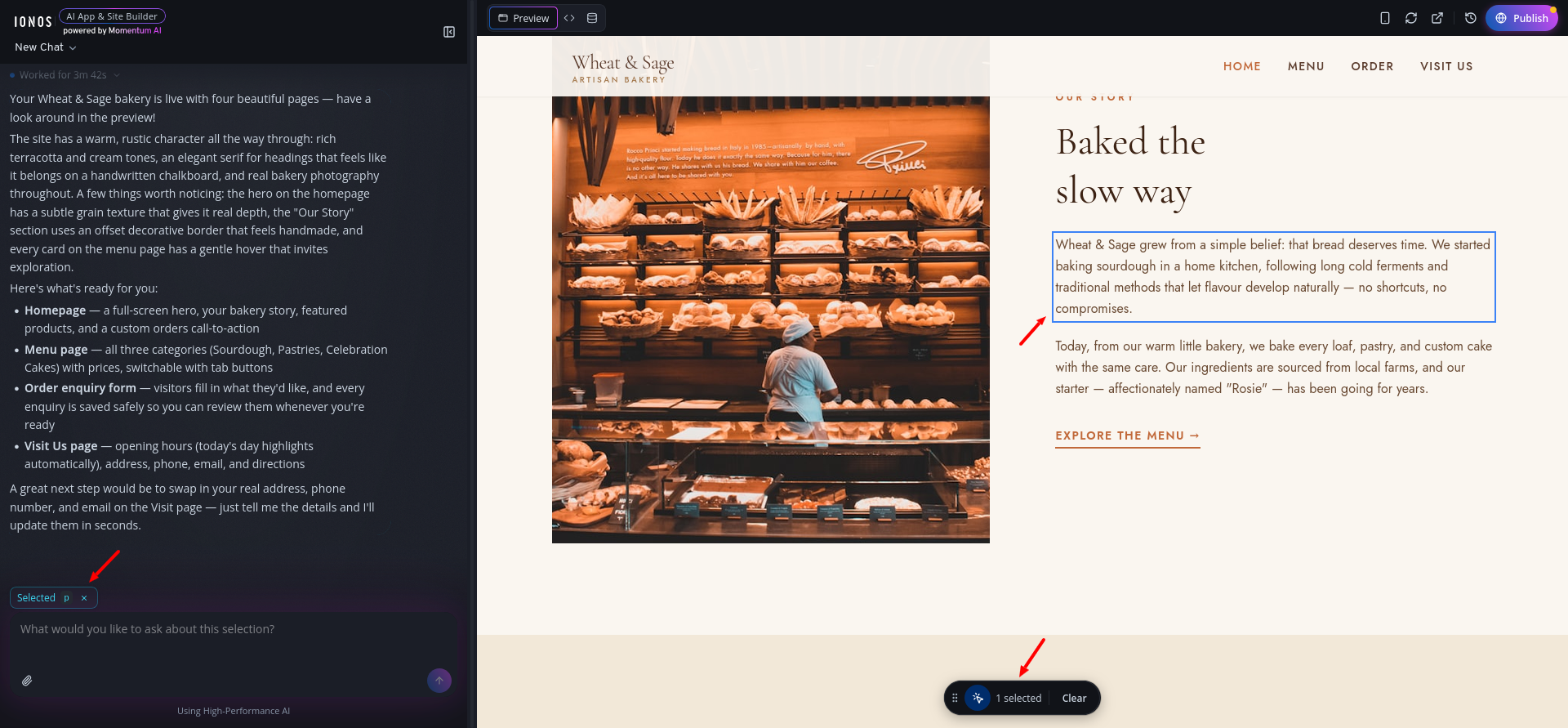The image size is (1568, 728).
Task: Click the 'Selected' chip label
Action: (36, 598)
